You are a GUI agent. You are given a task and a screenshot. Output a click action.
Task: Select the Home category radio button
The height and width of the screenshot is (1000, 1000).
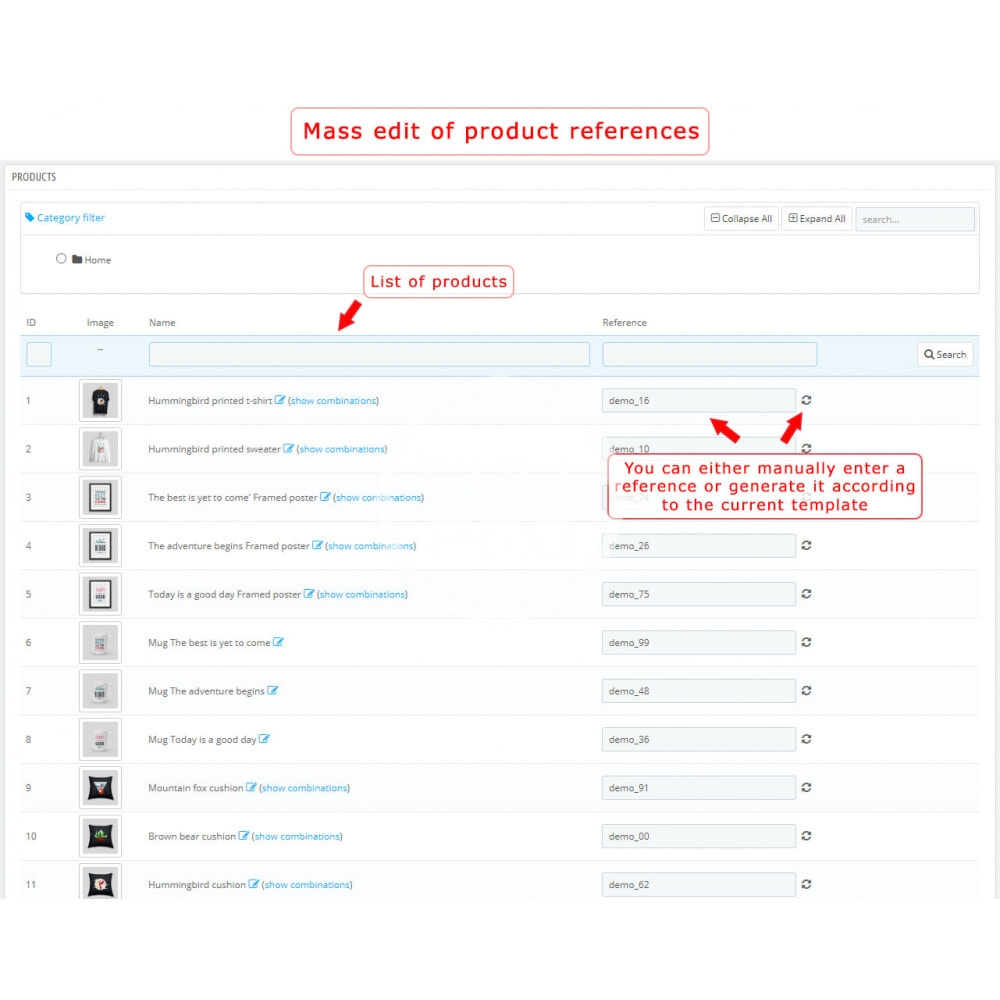61,259
